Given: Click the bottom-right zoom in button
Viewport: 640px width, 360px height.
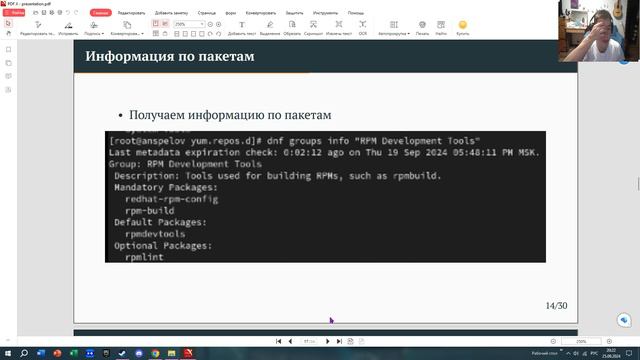Looking at the screenshot, I should 609,341.
